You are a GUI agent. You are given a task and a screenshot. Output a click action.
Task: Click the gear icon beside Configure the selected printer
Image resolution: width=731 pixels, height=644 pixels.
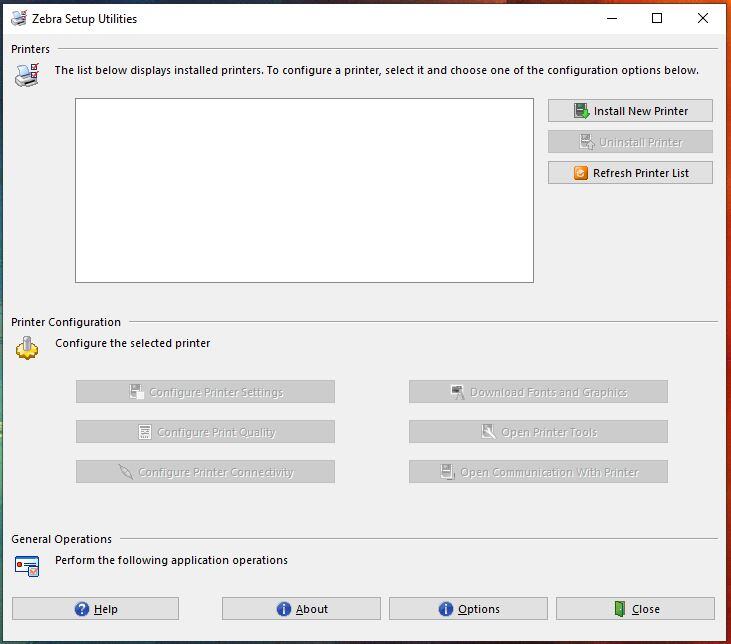27,348
